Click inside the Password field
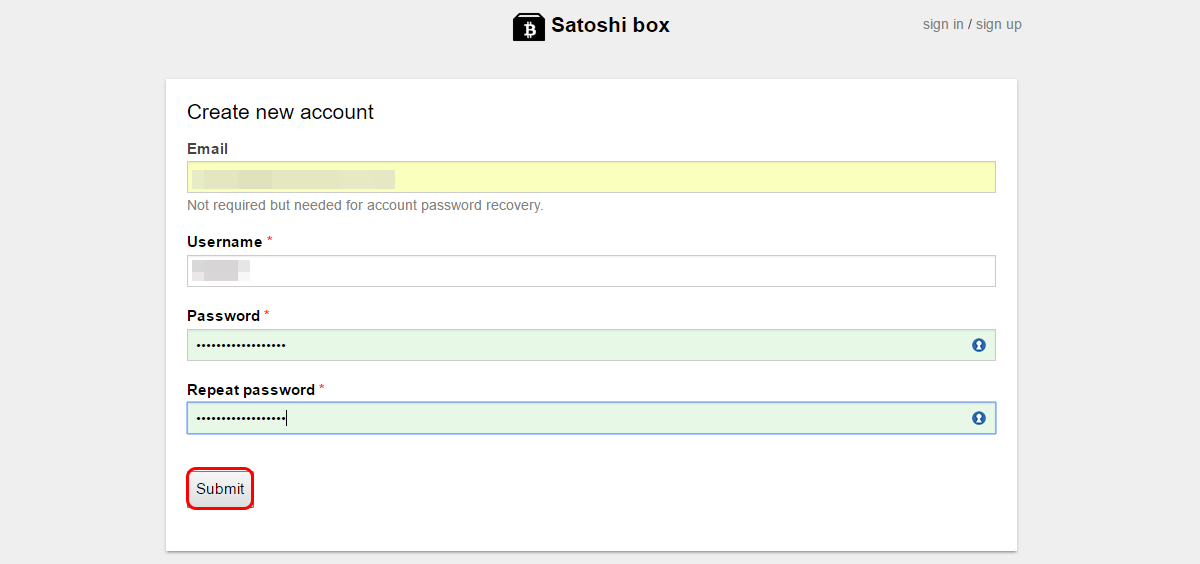This screenshot has width=1200, height=564. point(590,345)
